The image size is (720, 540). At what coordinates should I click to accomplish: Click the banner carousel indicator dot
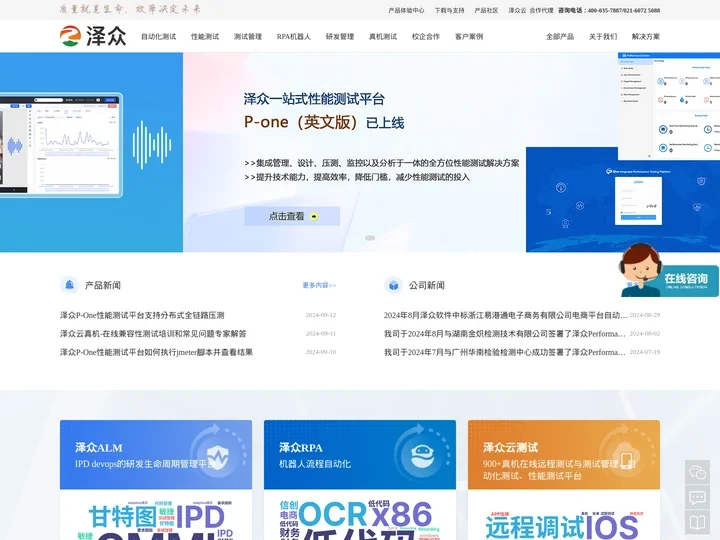(370, 238)
